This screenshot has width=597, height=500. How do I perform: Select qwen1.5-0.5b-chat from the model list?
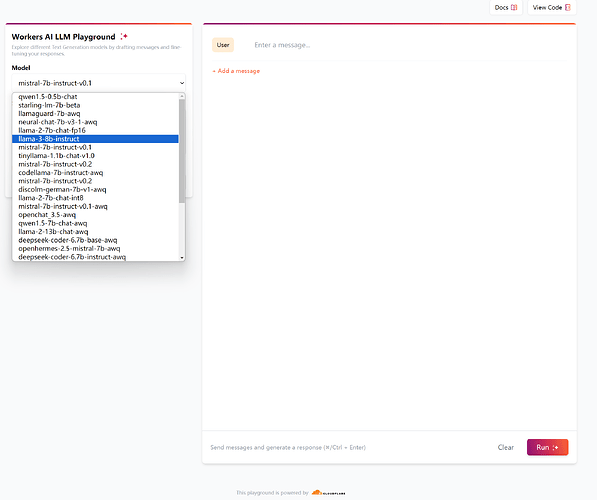click(95, 97)
